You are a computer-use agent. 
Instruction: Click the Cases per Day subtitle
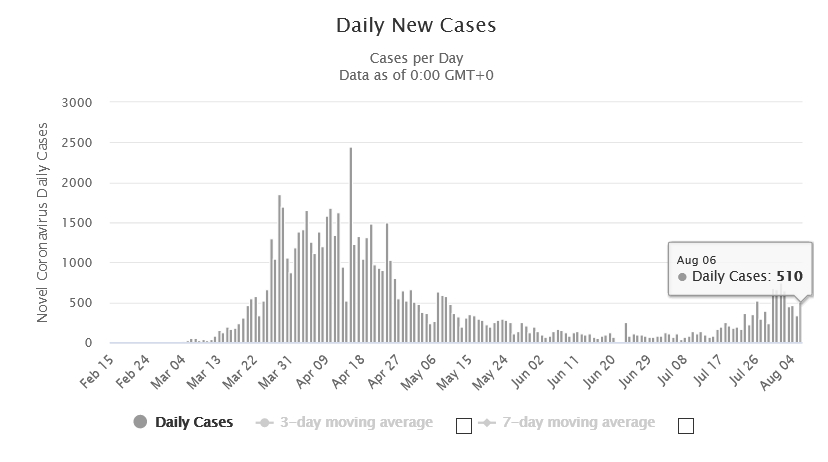(x=416, y=58)
